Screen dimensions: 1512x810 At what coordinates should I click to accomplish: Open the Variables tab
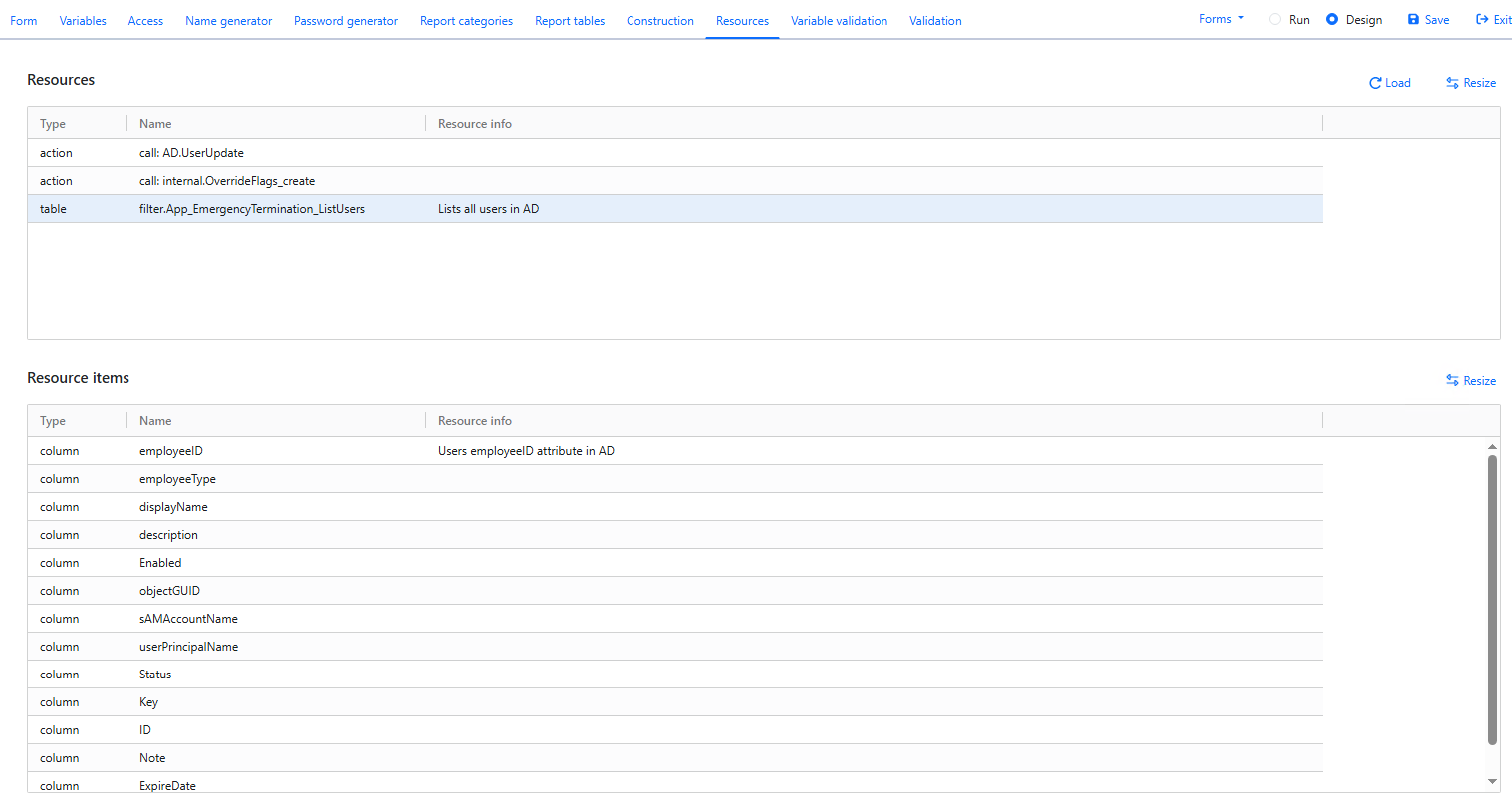click(83, 21)
